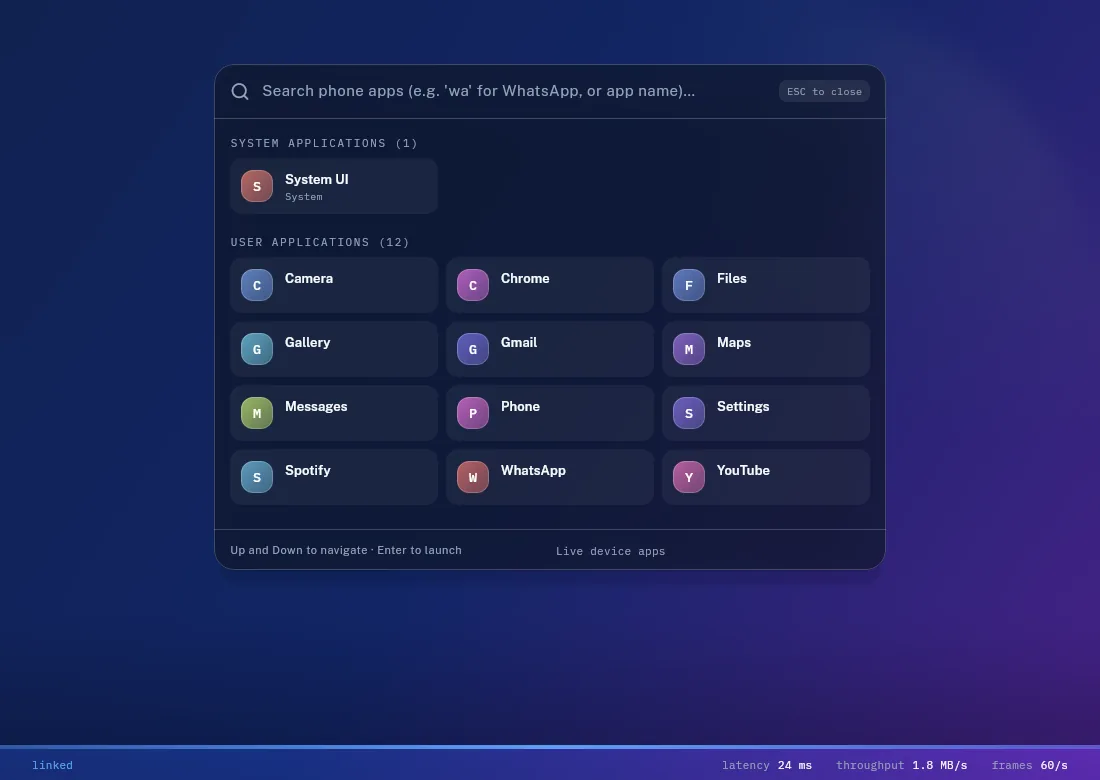Click the WhatsApp name label

click(x=533, y=471)
